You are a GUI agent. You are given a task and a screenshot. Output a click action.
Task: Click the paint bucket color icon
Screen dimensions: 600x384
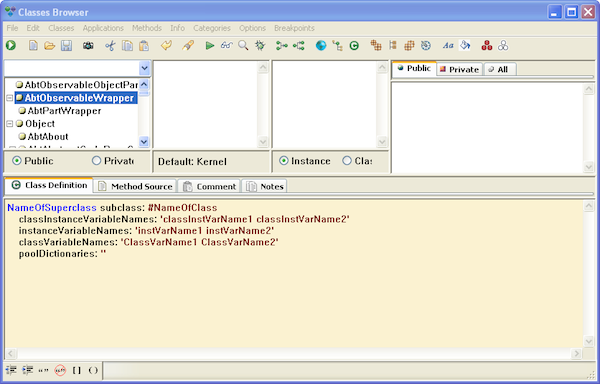pyautogui.click(x=465, y=46)
